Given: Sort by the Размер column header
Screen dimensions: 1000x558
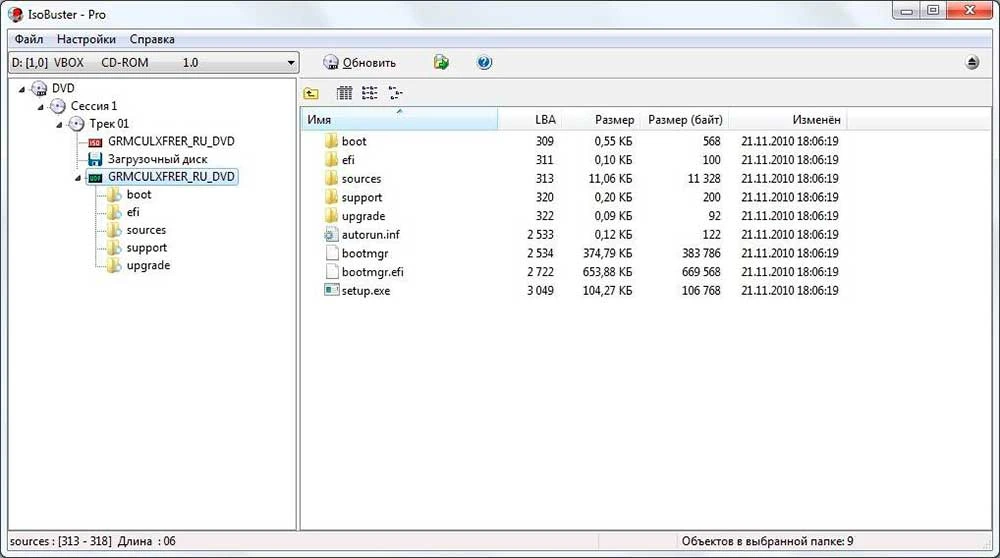Looking at the screenshot, I should click(600, 119).
